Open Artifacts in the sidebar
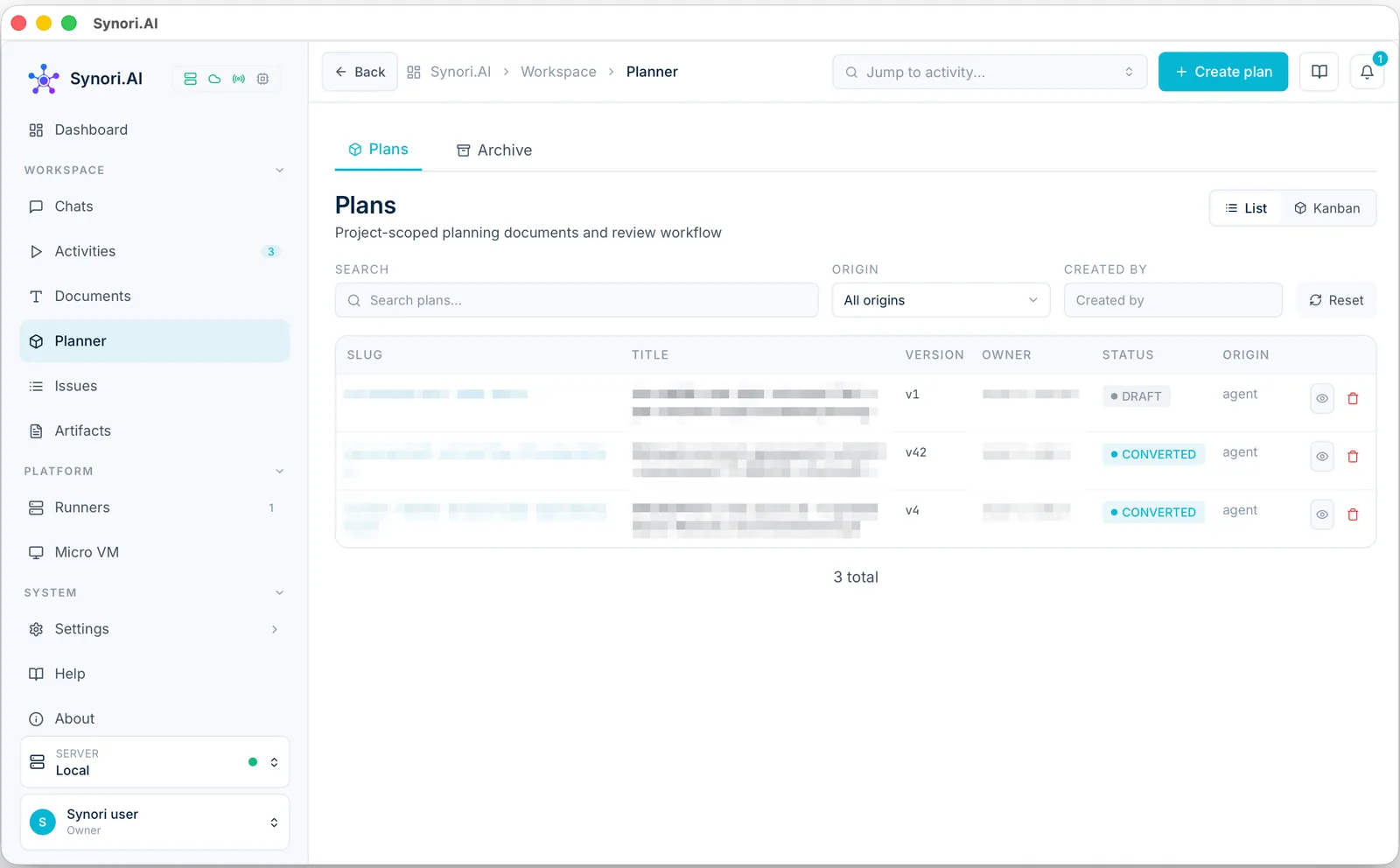Image resolution: width=1400 pixels, height=868 pixels. coord(155,430)
